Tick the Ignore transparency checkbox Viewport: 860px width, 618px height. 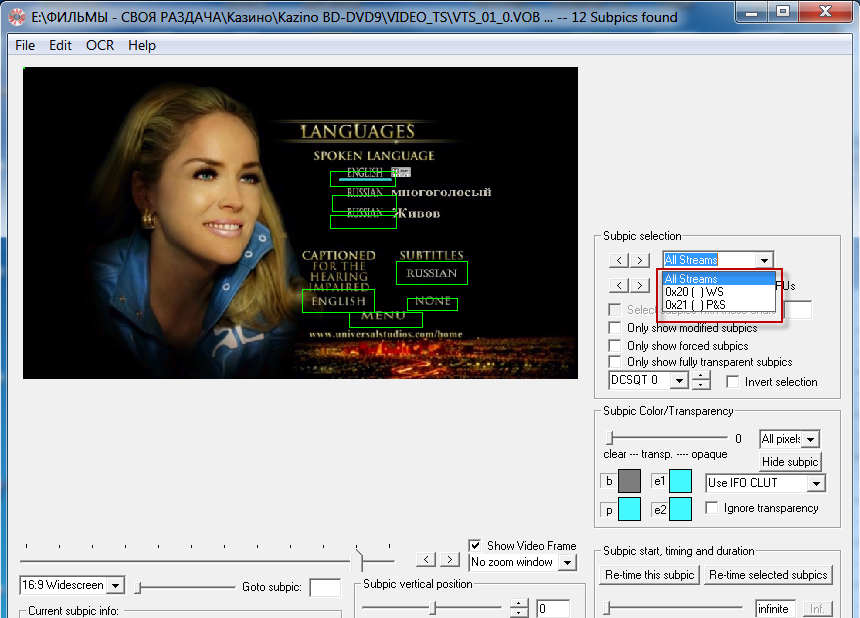[x=712, y=508]
